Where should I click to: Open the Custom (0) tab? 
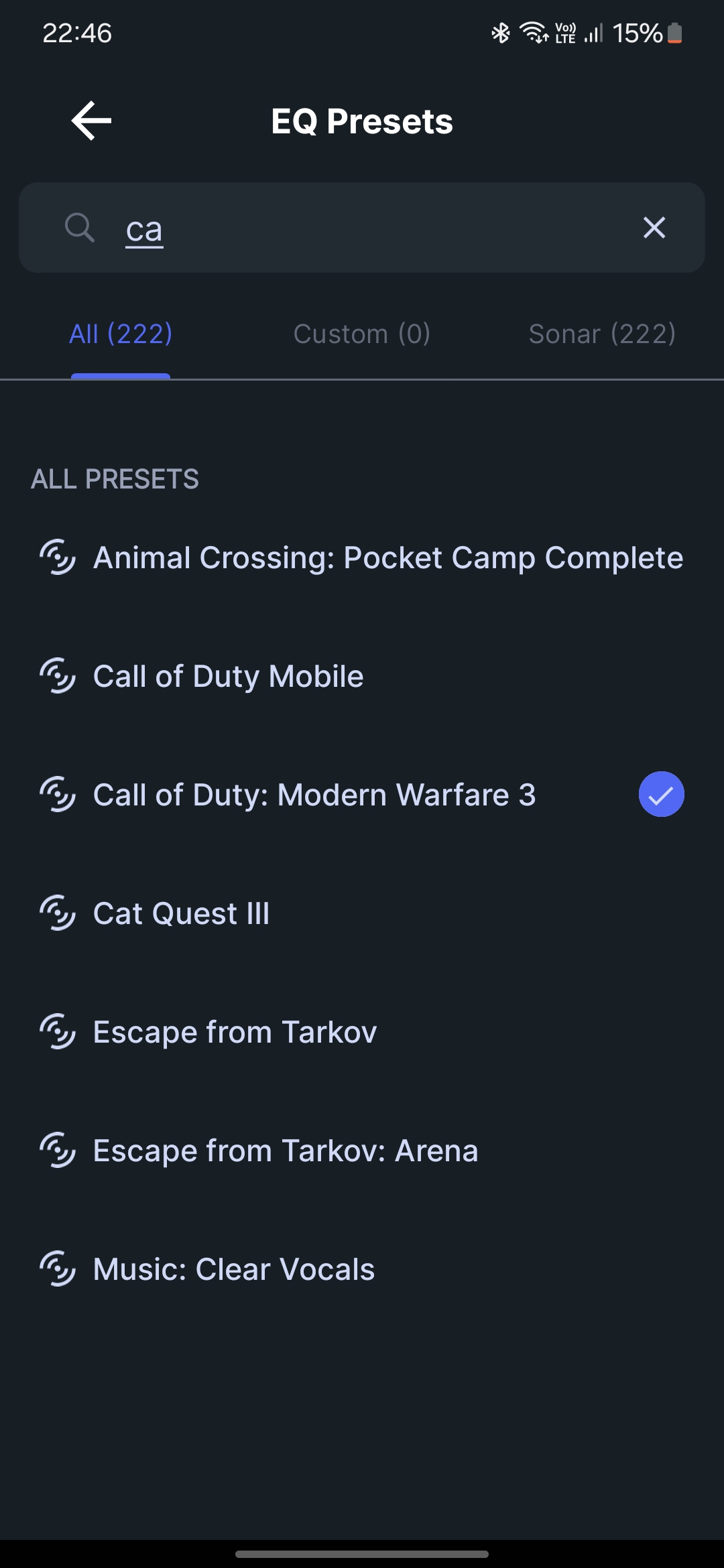click(362, 334)
